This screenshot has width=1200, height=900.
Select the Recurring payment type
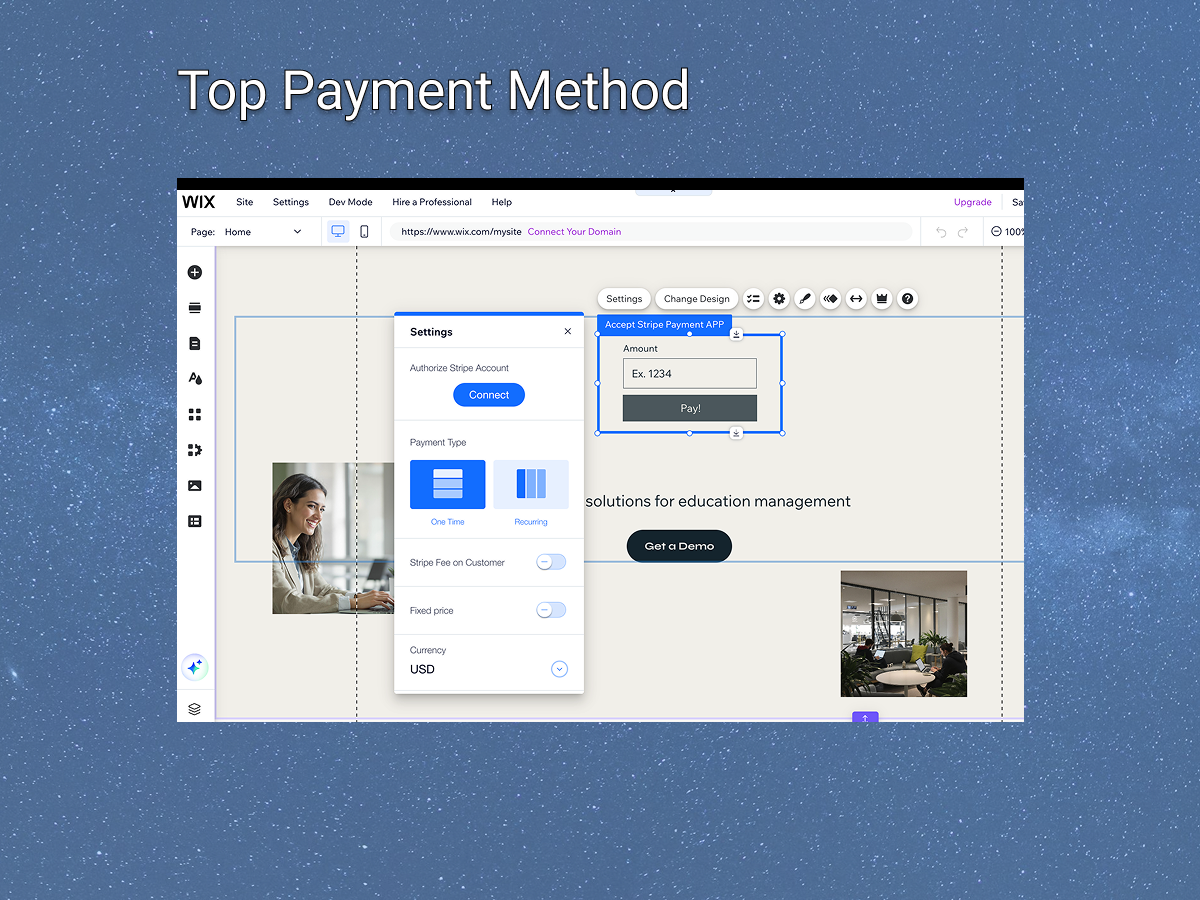[x=531, y=484]
